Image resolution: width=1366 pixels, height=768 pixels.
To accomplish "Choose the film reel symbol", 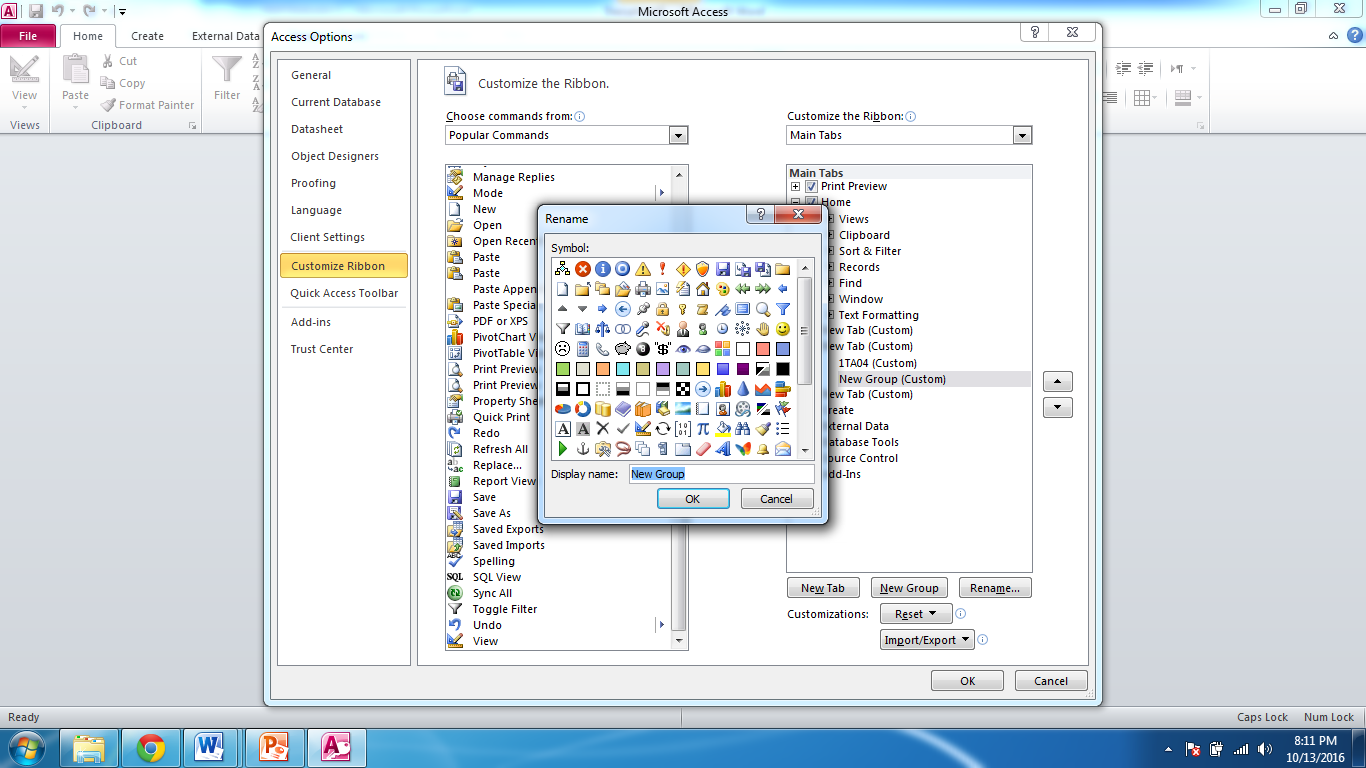I will point(742,409).
